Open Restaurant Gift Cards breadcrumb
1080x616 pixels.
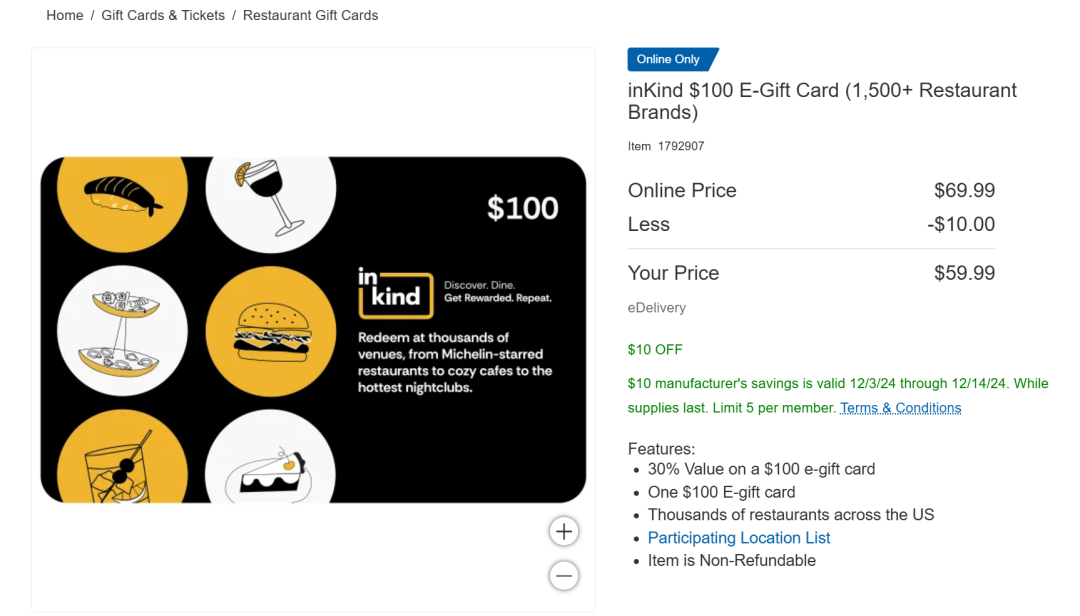(311, 15)
